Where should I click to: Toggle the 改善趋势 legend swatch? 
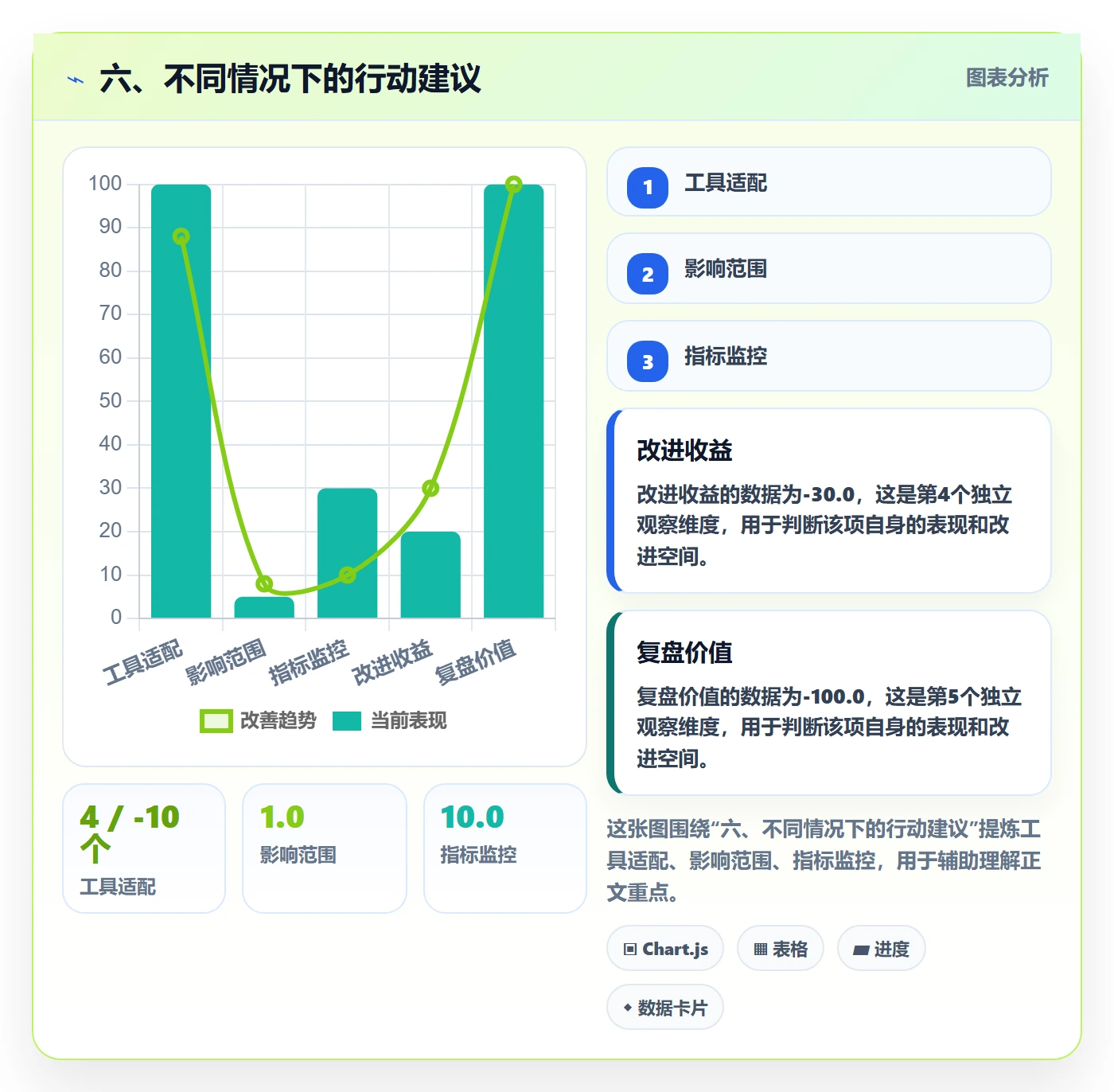(216, 721)
